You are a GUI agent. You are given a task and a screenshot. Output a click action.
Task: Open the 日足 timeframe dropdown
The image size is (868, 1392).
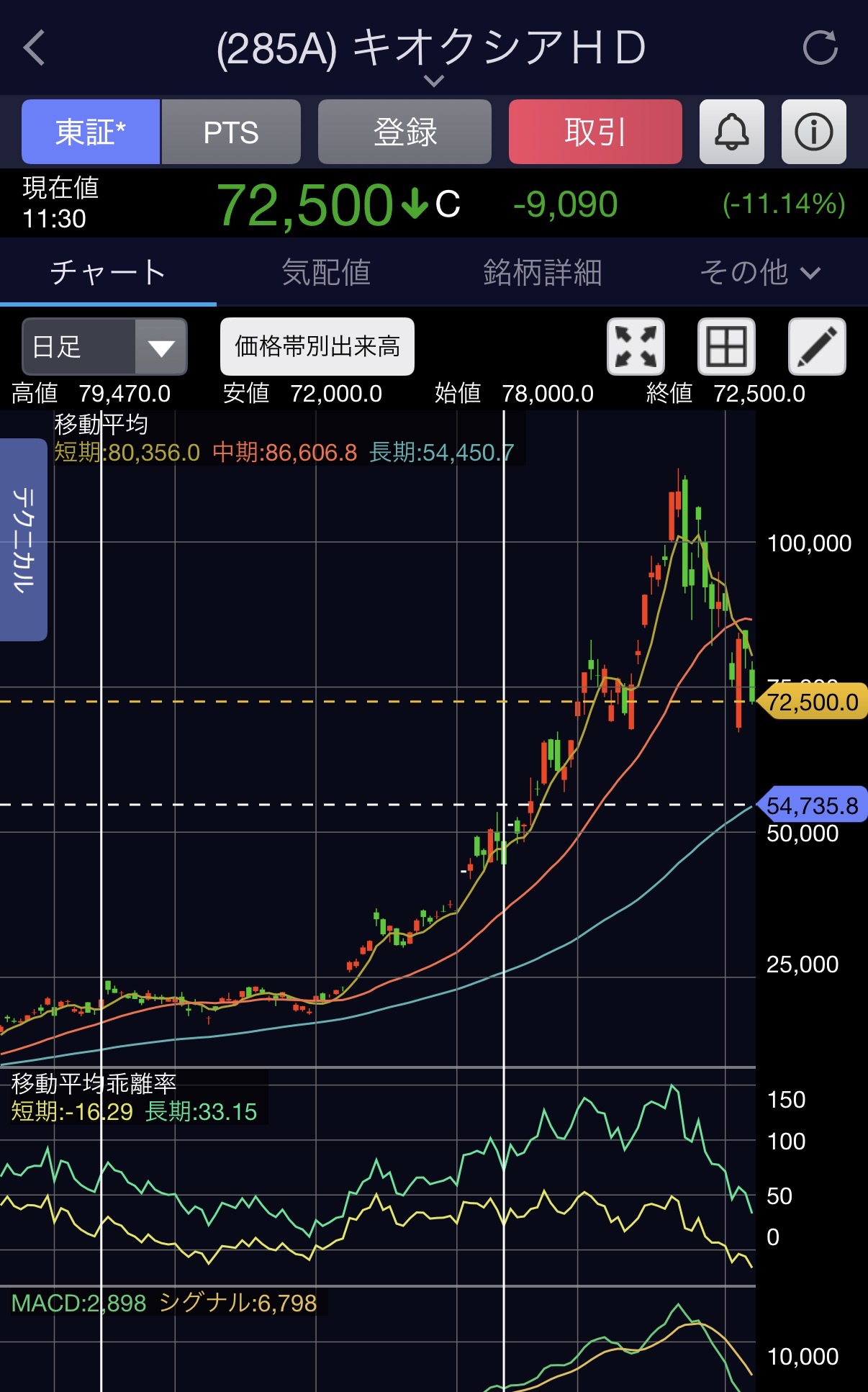click(104, 346)
